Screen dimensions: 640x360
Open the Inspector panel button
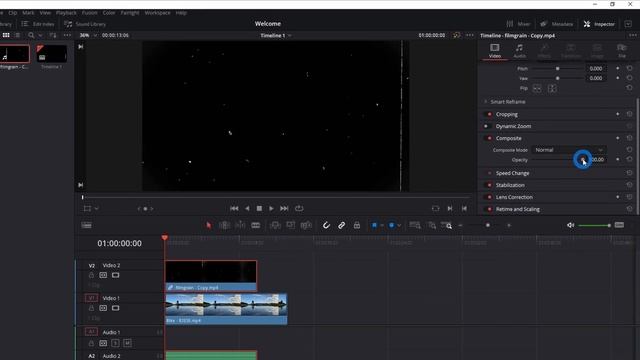click(599, 24)
